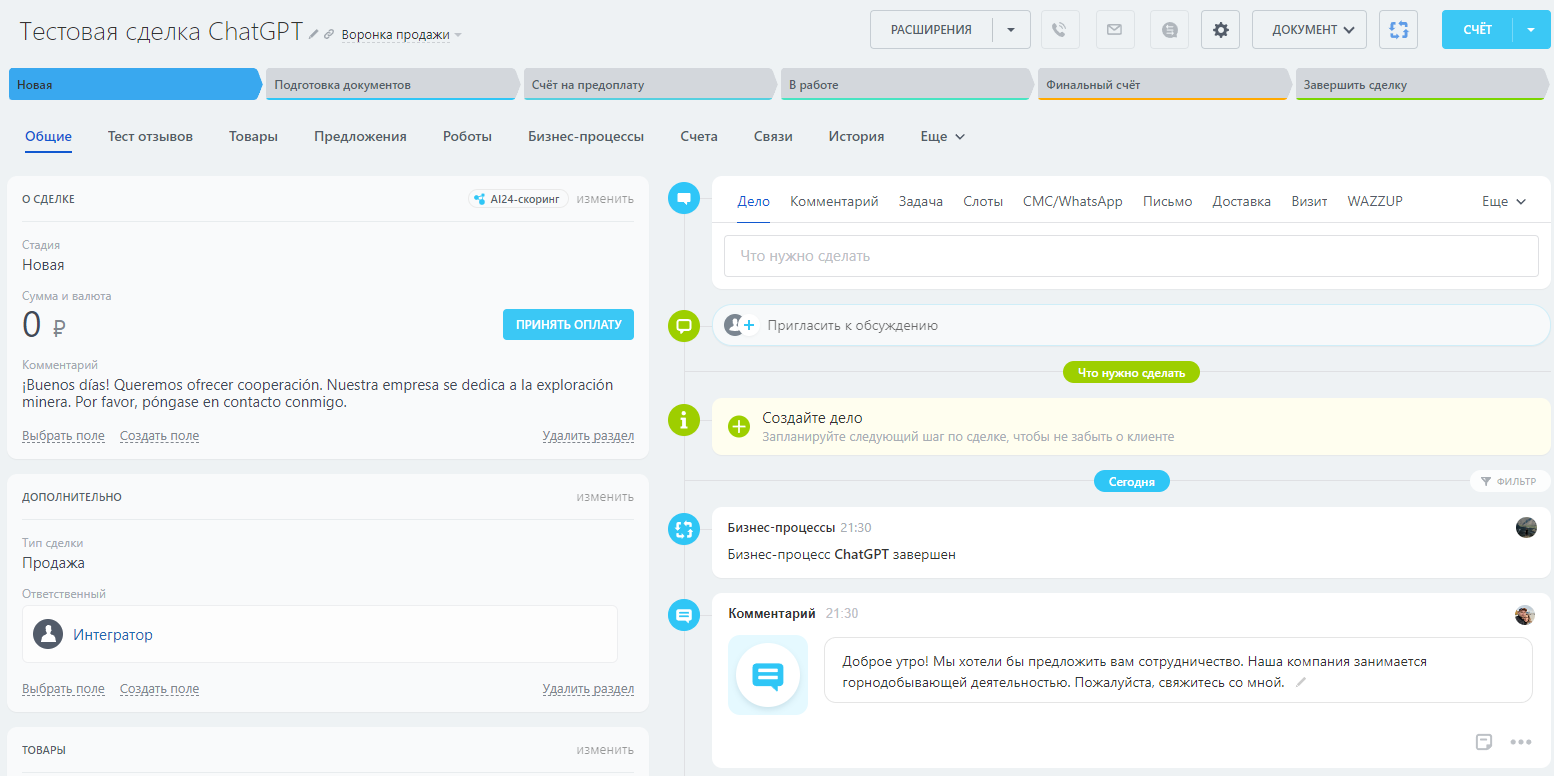Click the Принять оплату button
This screenshot has height=776, width=1554.
click(568, 324)
